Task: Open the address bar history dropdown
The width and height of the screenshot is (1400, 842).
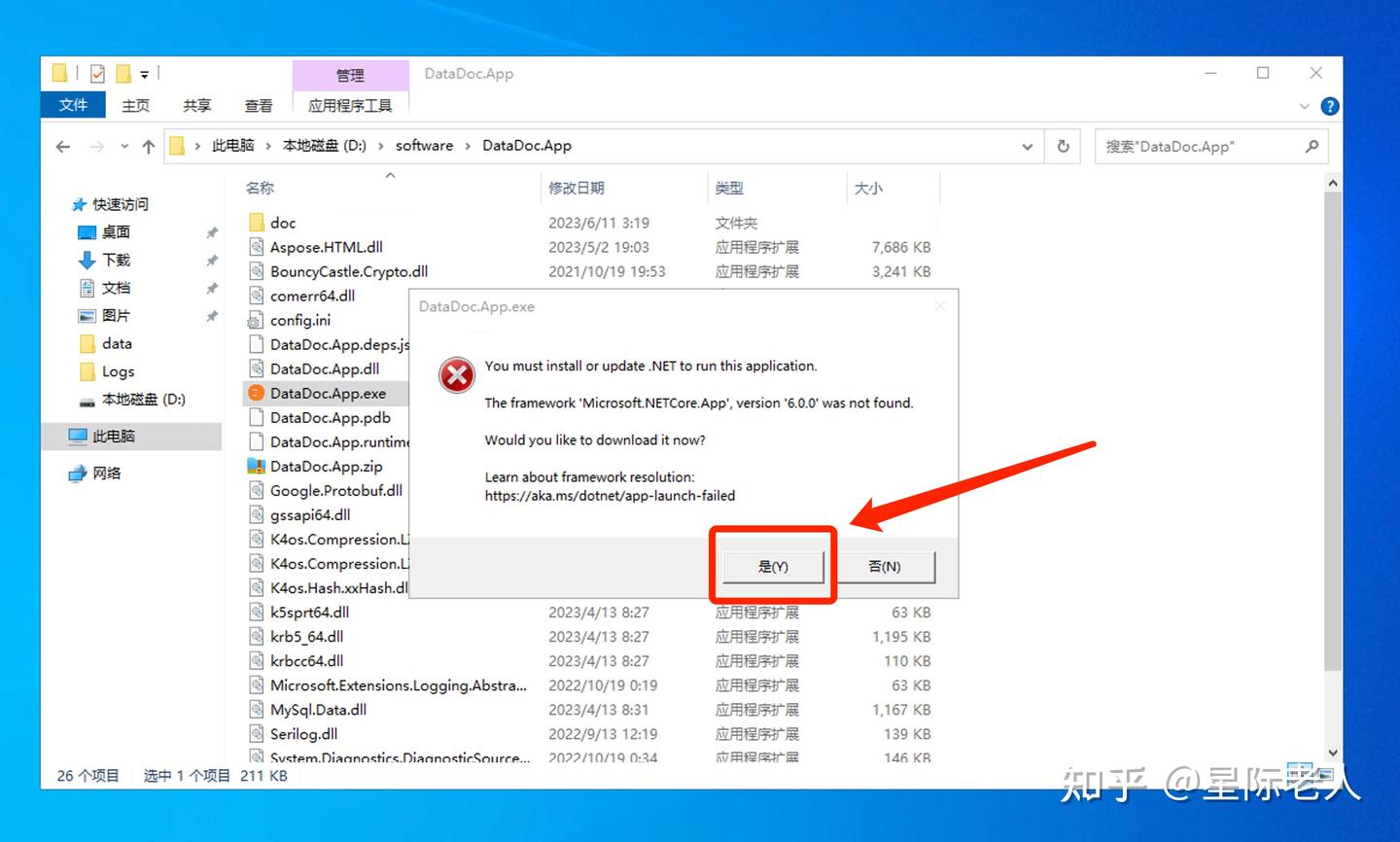Action: click(1027, 146)
